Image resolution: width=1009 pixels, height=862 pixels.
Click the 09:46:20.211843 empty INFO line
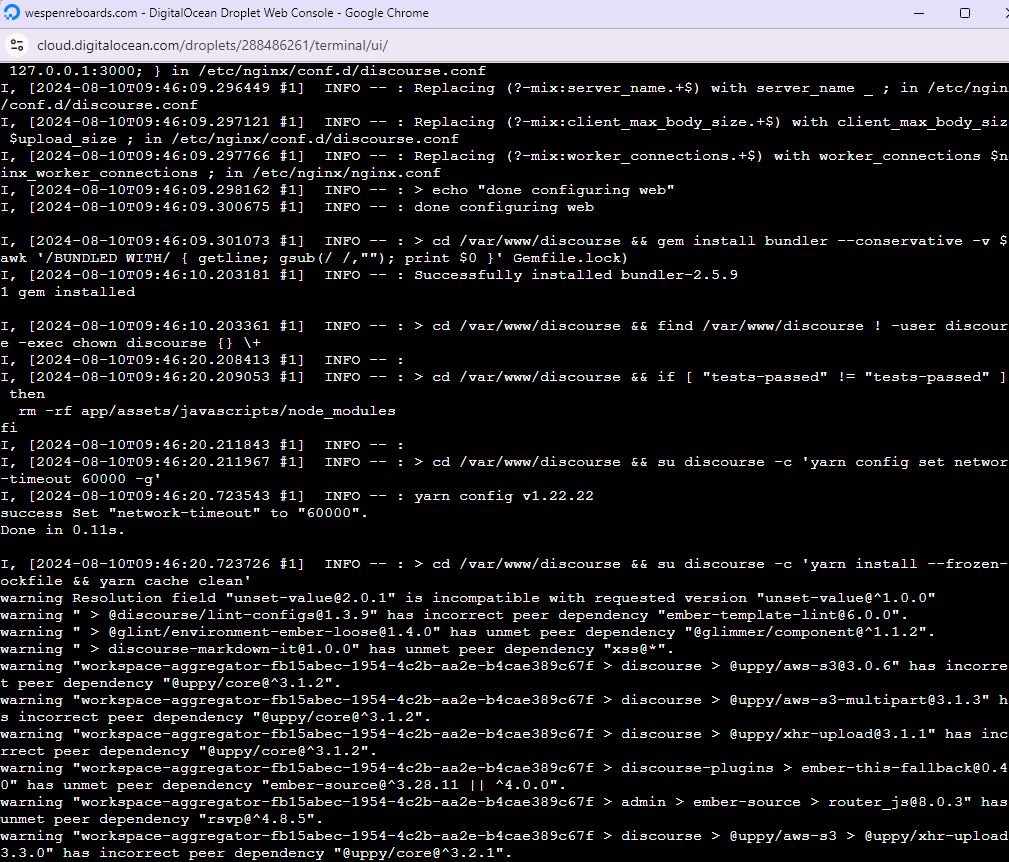coord(202,445)
